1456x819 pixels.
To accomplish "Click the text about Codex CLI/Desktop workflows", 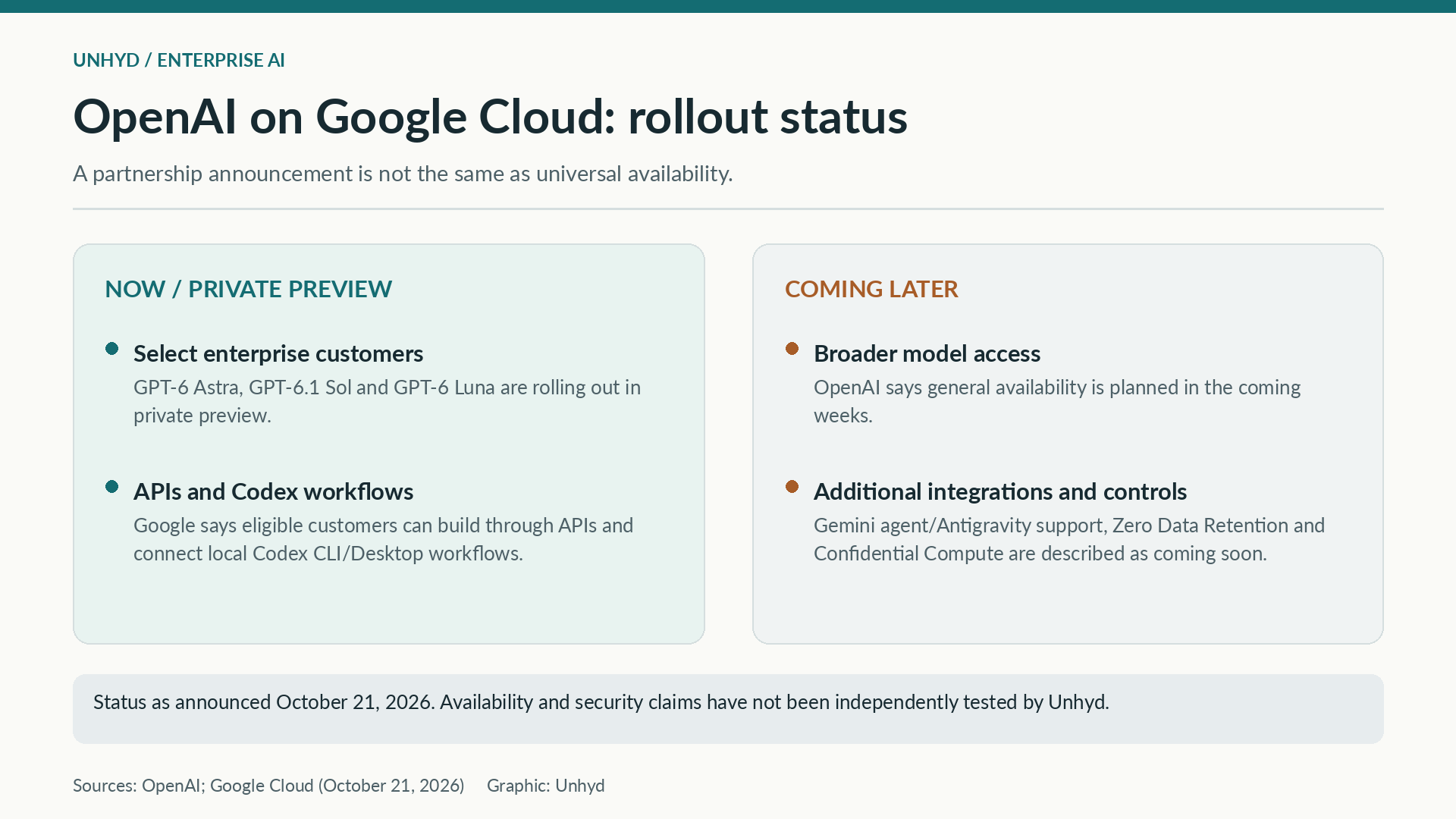I will point(383,539).
